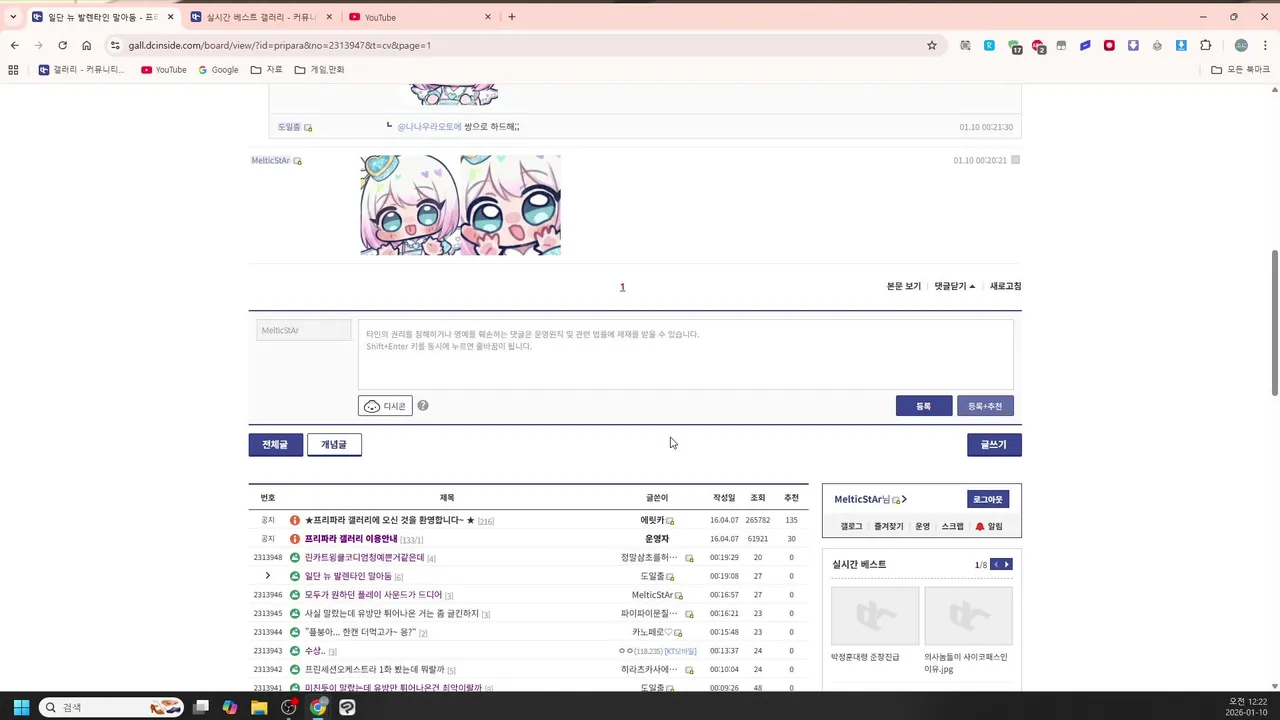Screen dimensions: 1280x720
Task: Click the address bar URL field
Action: [x=520, y=45]
